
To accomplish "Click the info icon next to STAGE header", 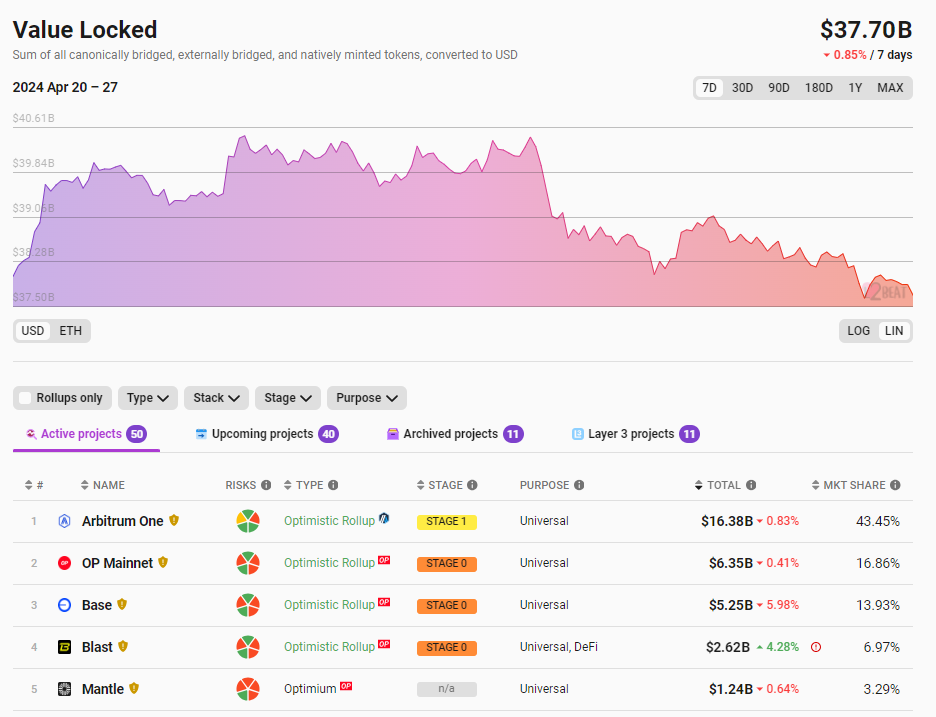I will click(472, 485).
